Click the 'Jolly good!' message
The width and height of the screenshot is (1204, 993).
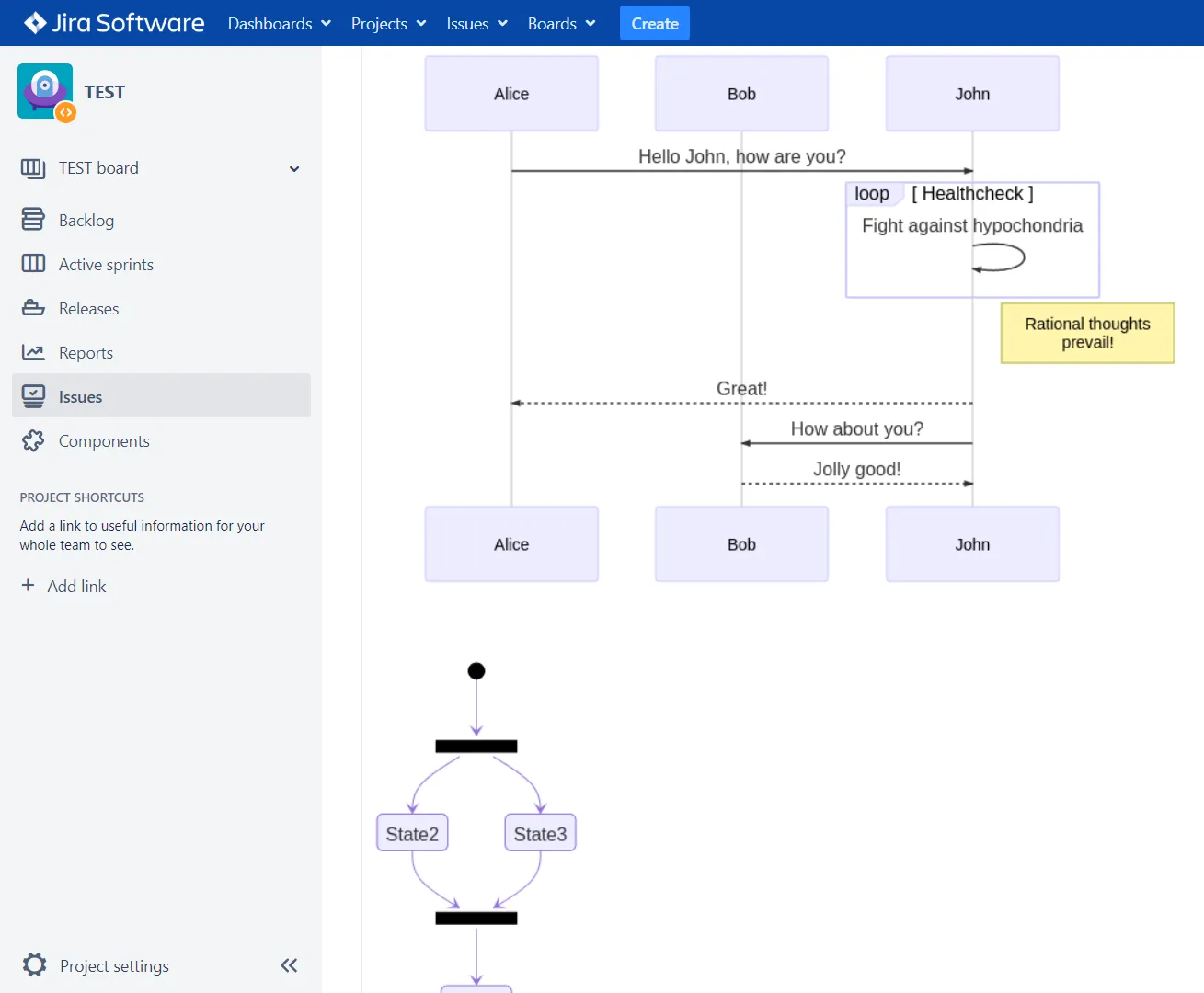click(856, 469)
